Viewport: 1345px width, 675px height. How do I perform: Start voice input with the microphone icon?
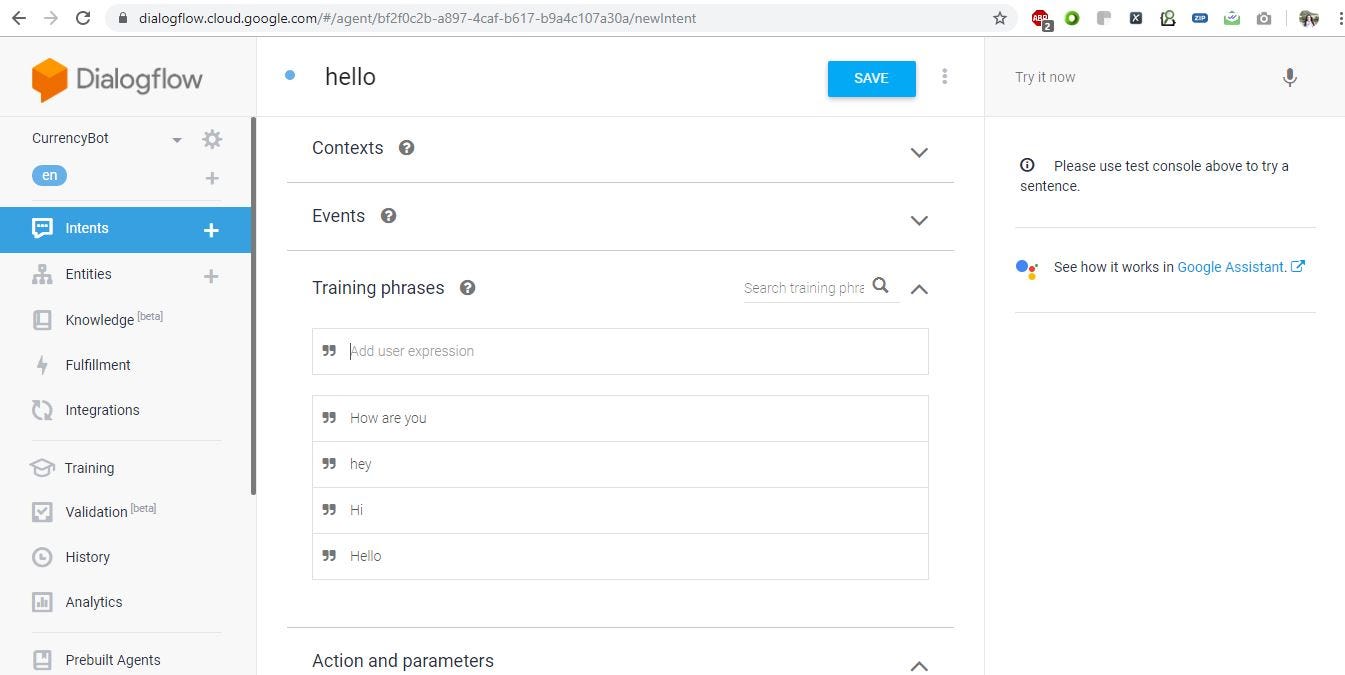coord(1289,76)
